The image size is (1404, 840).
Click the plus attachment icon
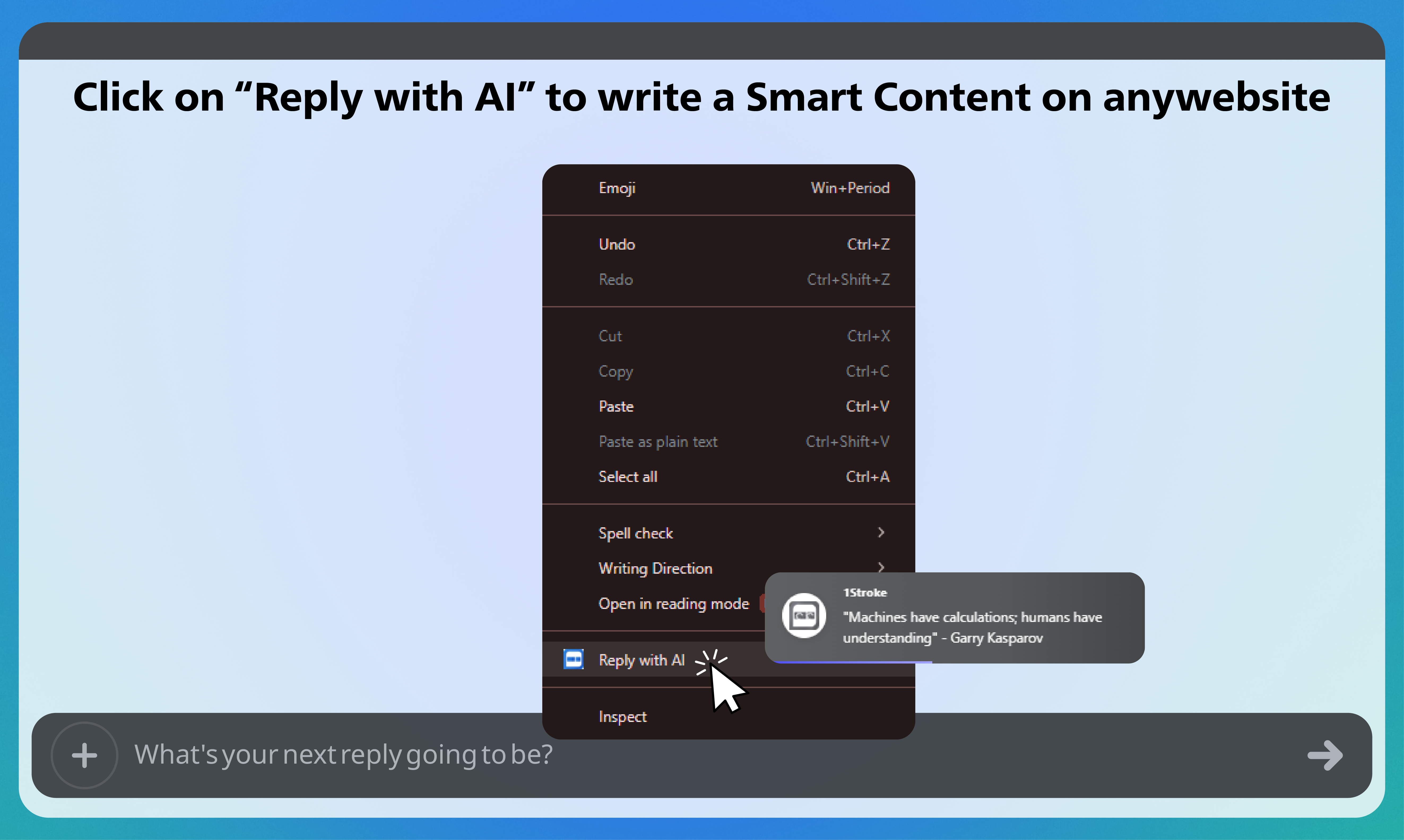(84, 755)
